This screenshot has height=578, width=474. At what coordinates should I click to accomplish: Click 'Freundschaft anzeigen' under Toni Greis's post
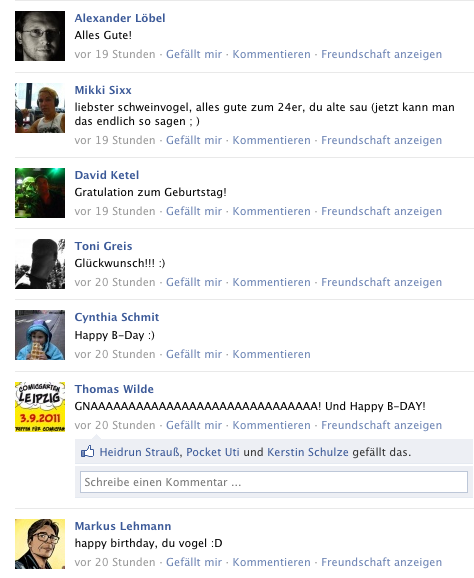(x=381, y=282)
